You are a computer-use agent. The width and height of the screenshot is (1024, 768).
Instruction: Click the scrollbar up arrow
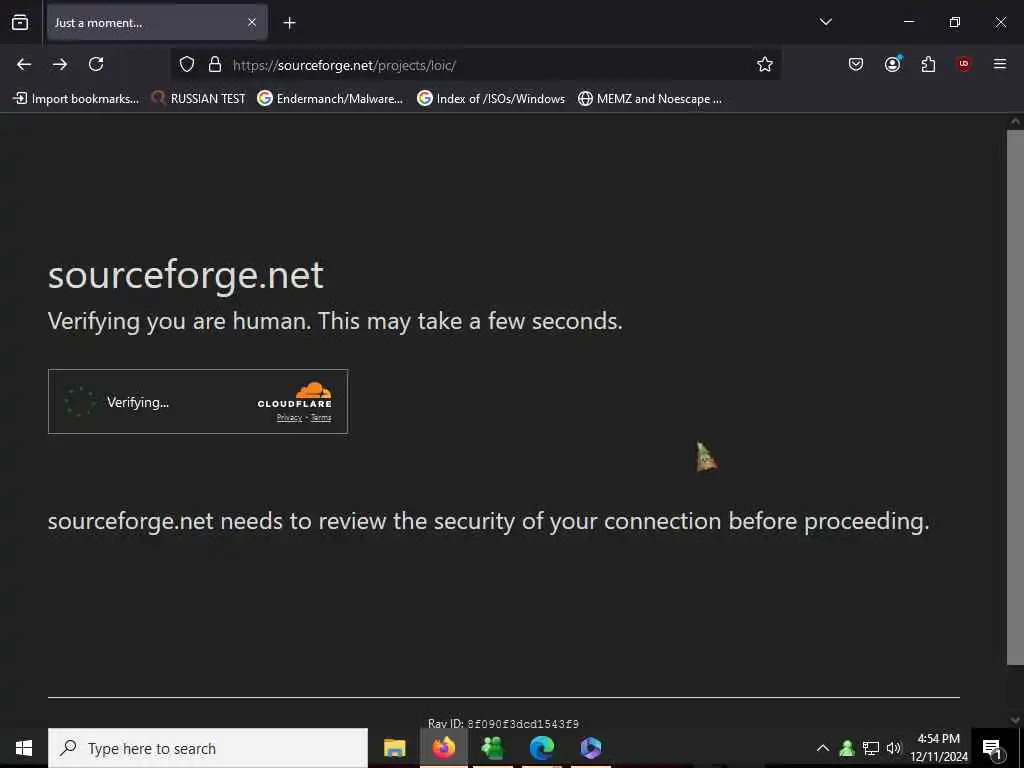tap(1015, 121)
